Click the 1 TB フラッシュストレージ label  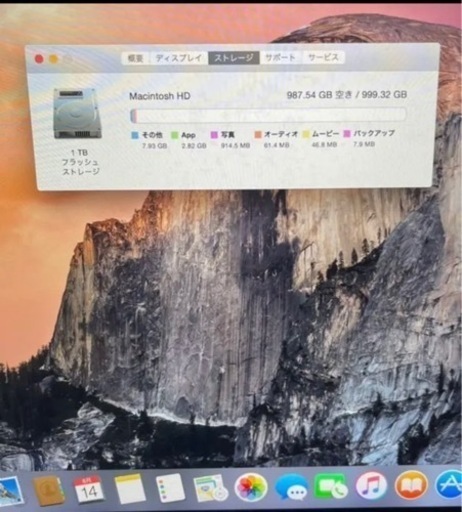(x=80, y=162)
